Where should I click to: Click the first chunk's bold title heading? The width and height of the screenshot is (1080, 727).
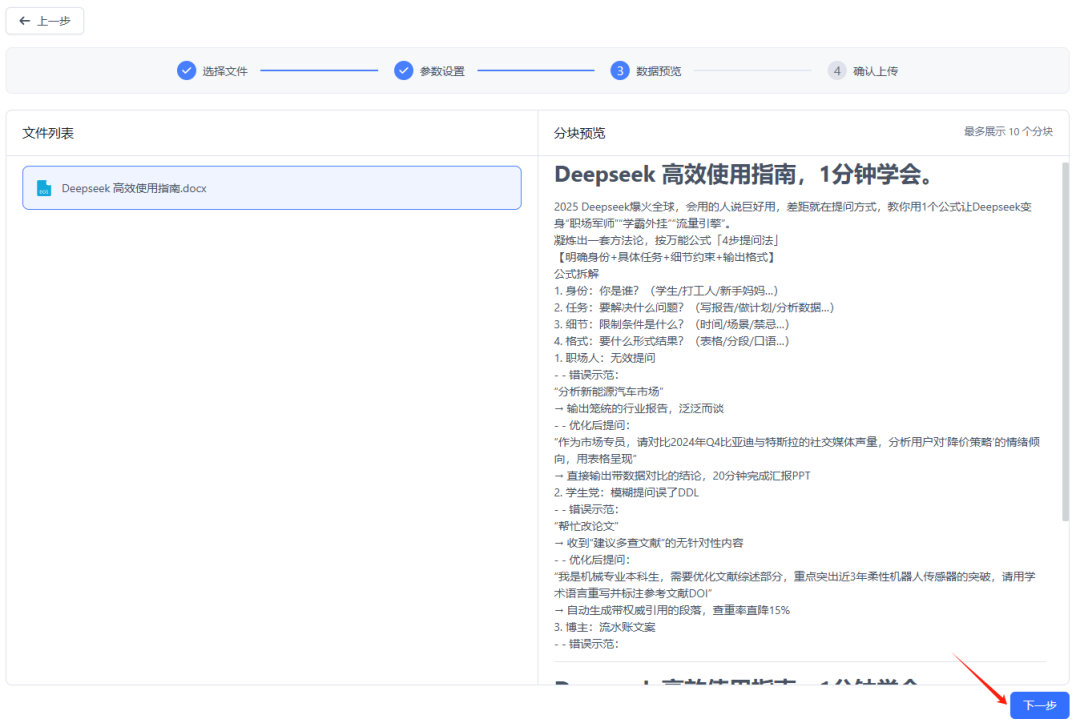point(744,175)
